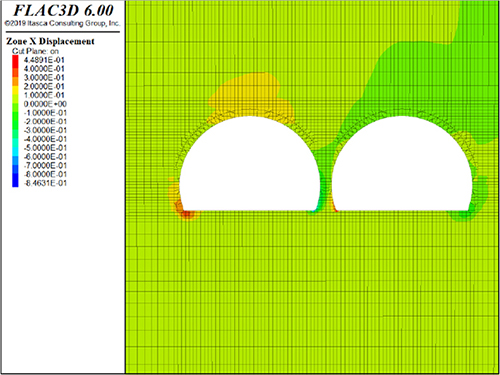The width and height of the screenshot is (500, 375).
Task: Click the Zone X Displacement legend heading
Action: point(50,41)
